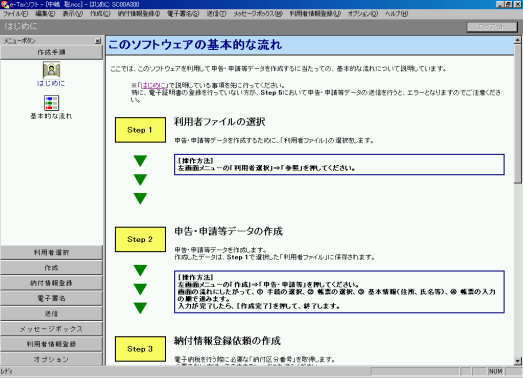Open the ヘルプ(H) menu
This screenshot has height=378, width=523.
[396, 14]
